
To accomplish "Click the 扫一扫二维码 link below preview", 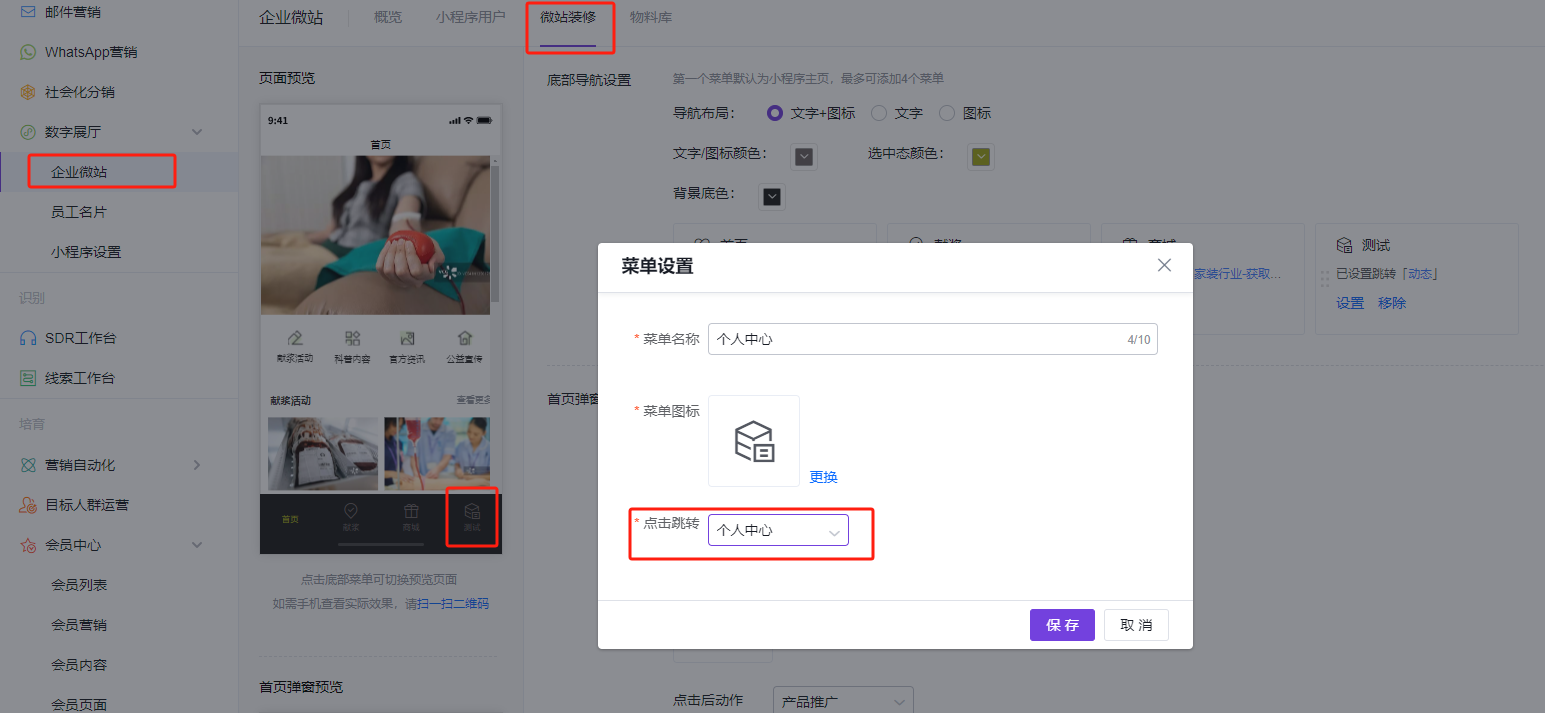I will pyautogui.click(x=454, y=603).
